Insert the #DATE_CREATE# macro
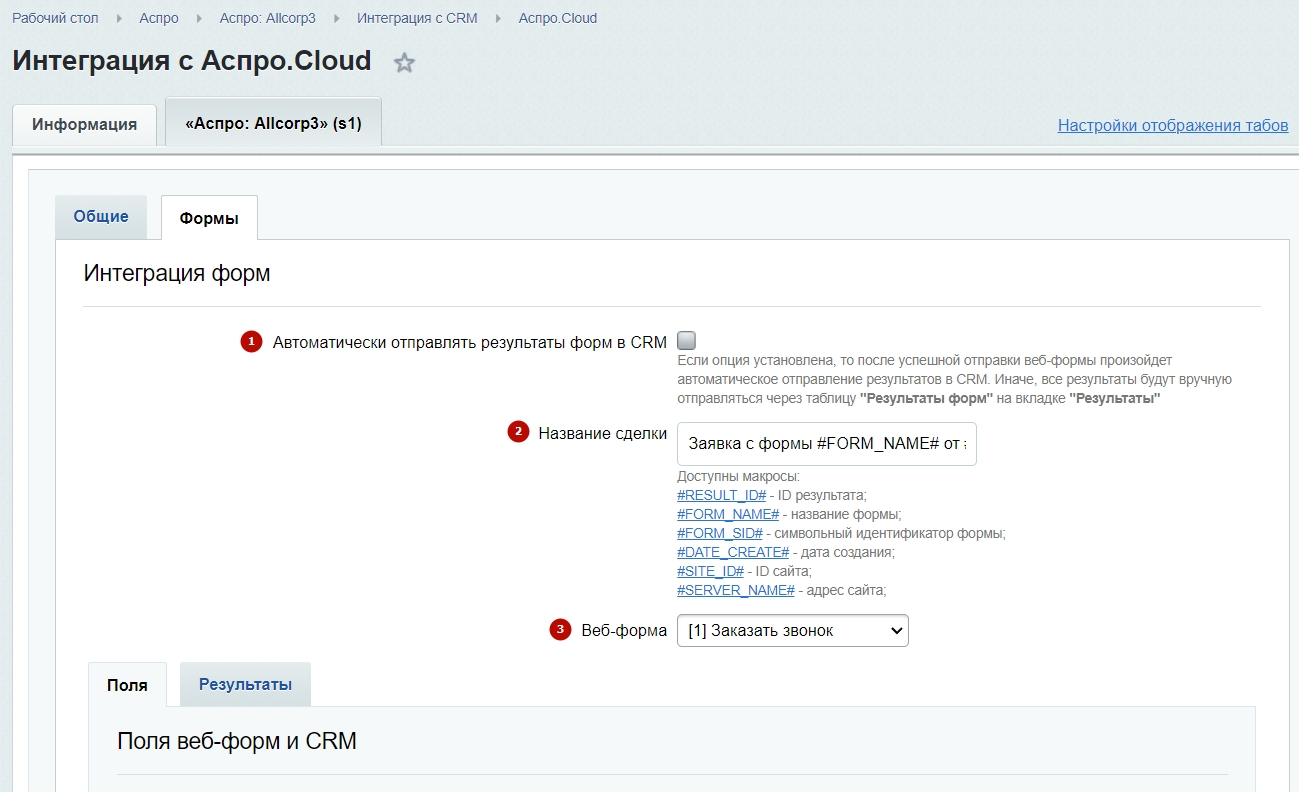 tap(733, 552)
